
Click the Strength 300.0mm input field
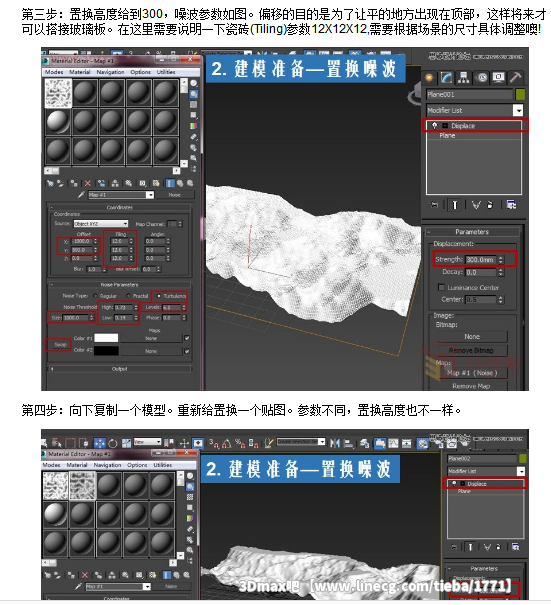pos(480,260)
